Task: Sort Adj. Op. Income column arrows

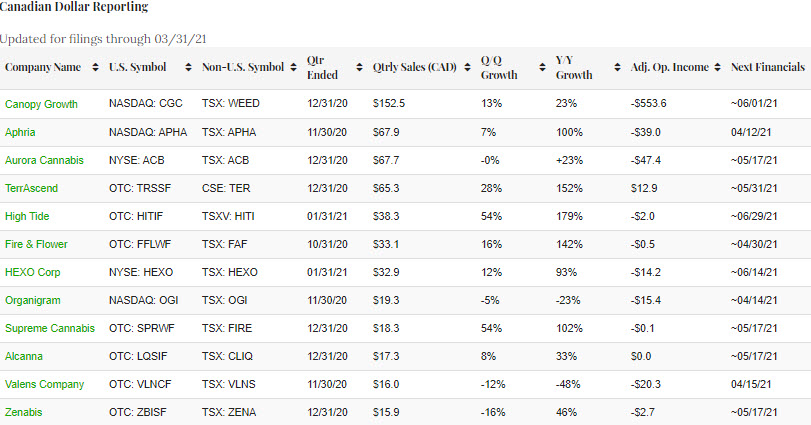Action: [x=718, y=68]
